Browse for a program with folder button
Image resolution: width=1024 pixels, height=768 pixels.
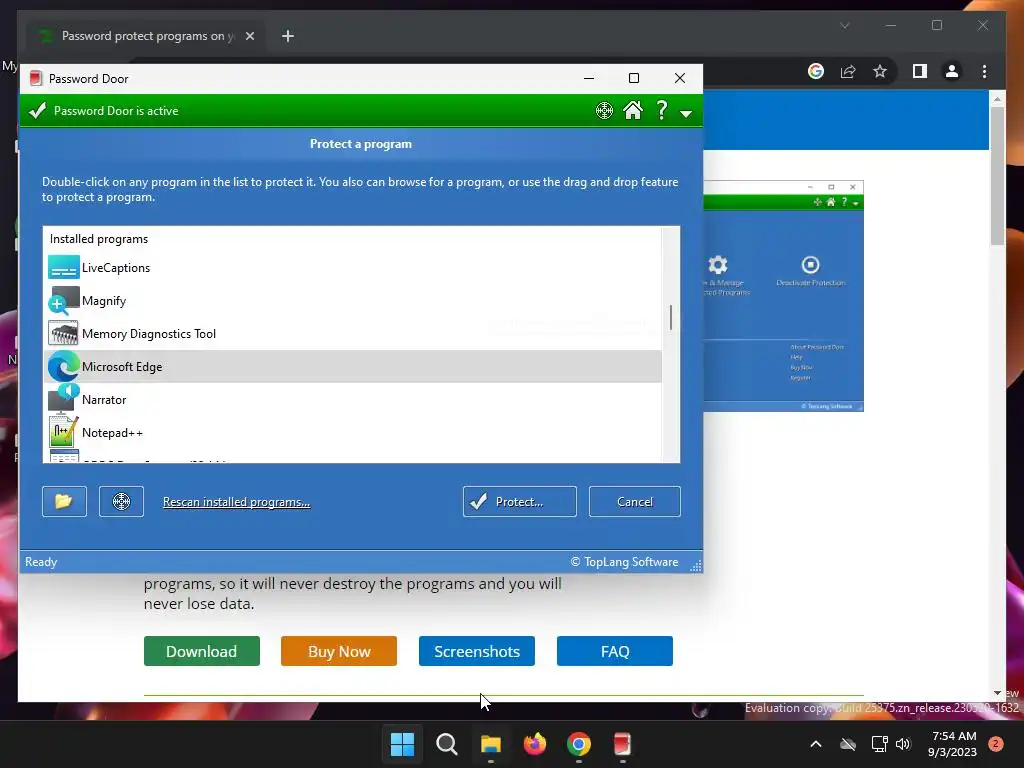[x=64, y=501]
